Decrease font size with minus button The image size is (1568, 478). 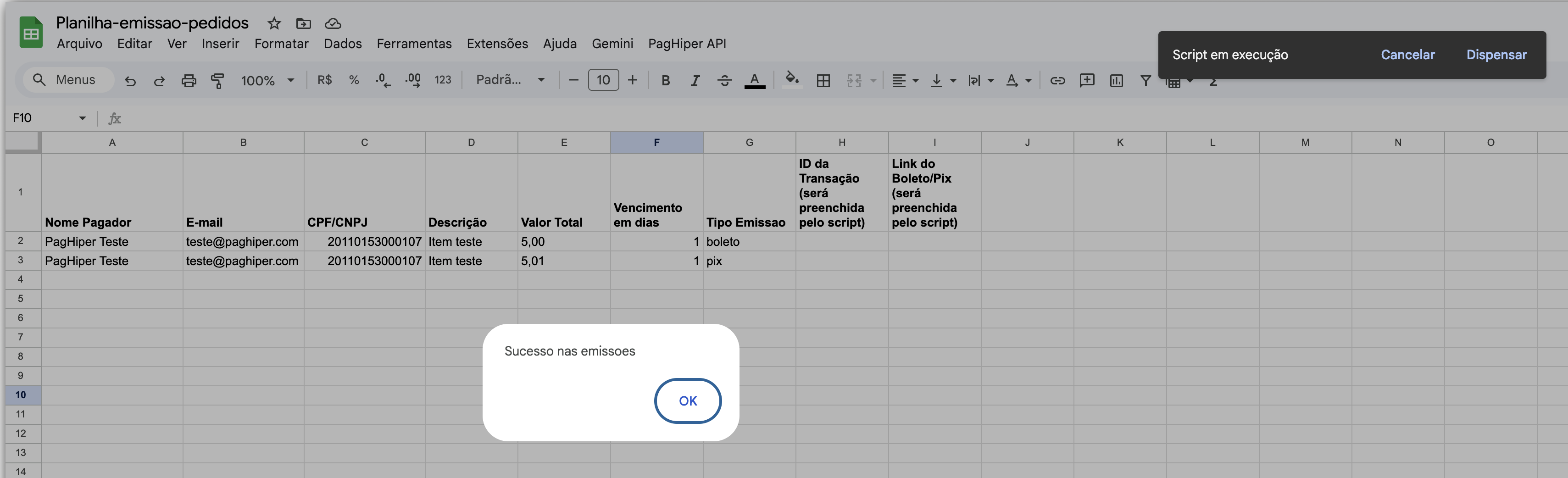tap(573, 80)
